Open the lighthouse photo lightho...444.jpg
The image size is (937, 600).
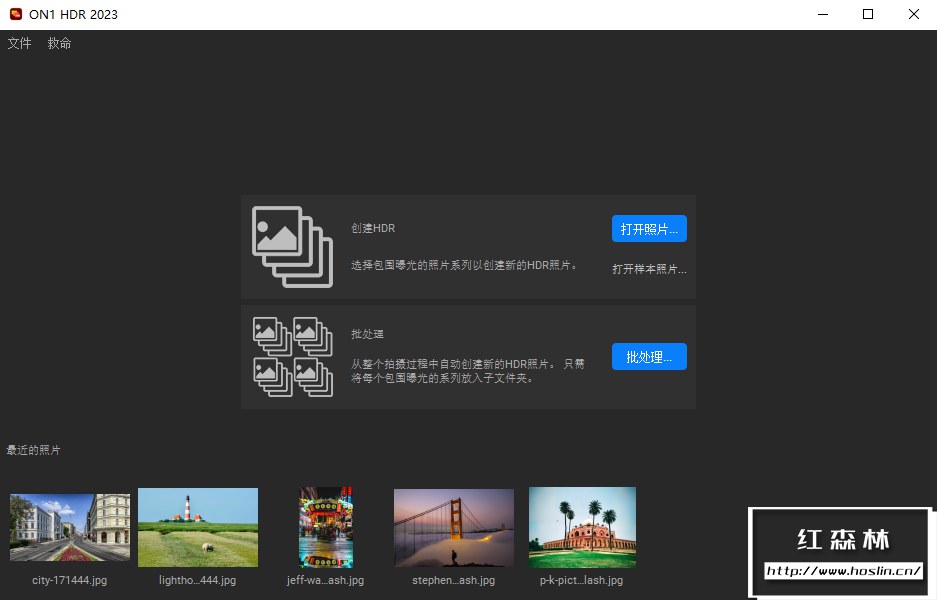pos(197,526)
